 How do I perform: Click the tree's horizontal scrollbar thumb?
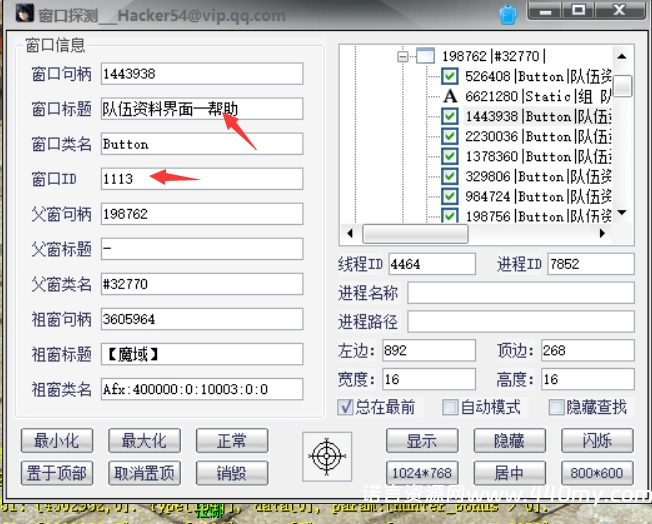[x=415, y=234]
